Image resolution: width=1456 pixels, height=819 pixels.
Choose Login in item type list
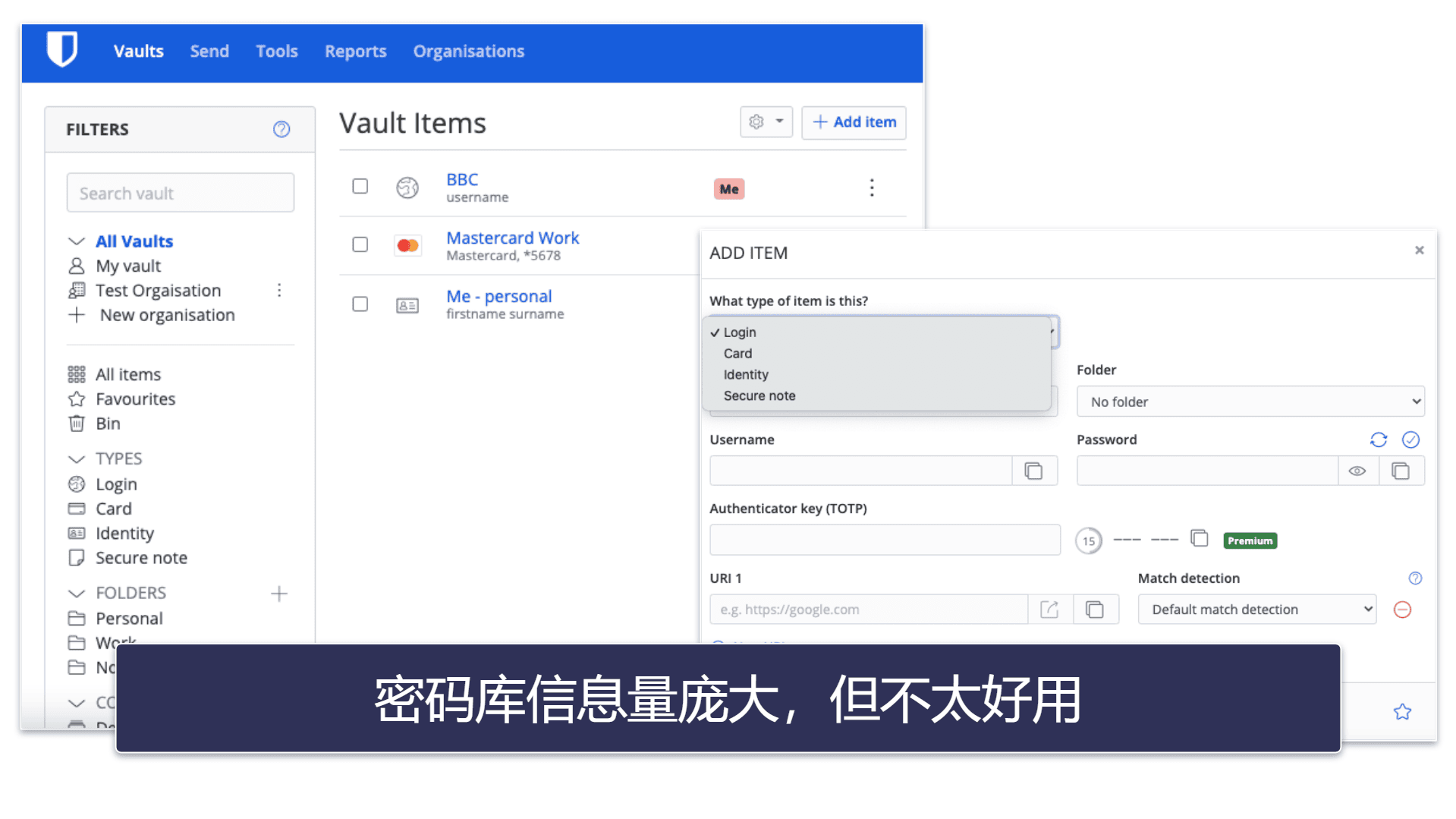tap(740, 332)
